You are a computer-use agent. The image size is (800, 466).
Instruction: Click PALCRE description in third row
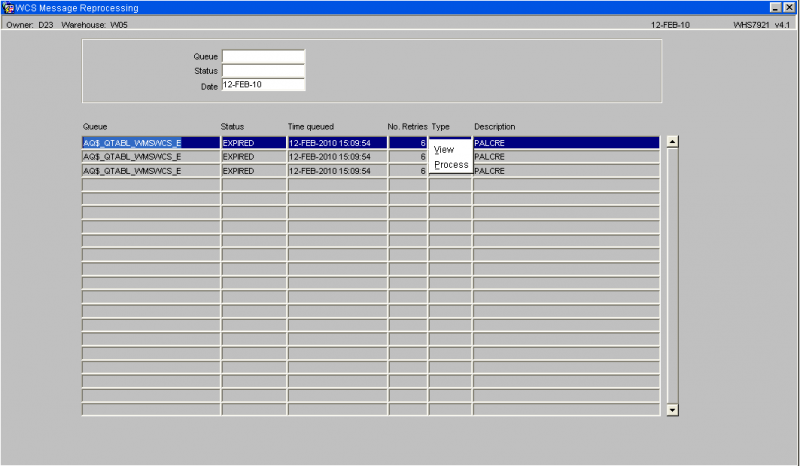[566, 171]
